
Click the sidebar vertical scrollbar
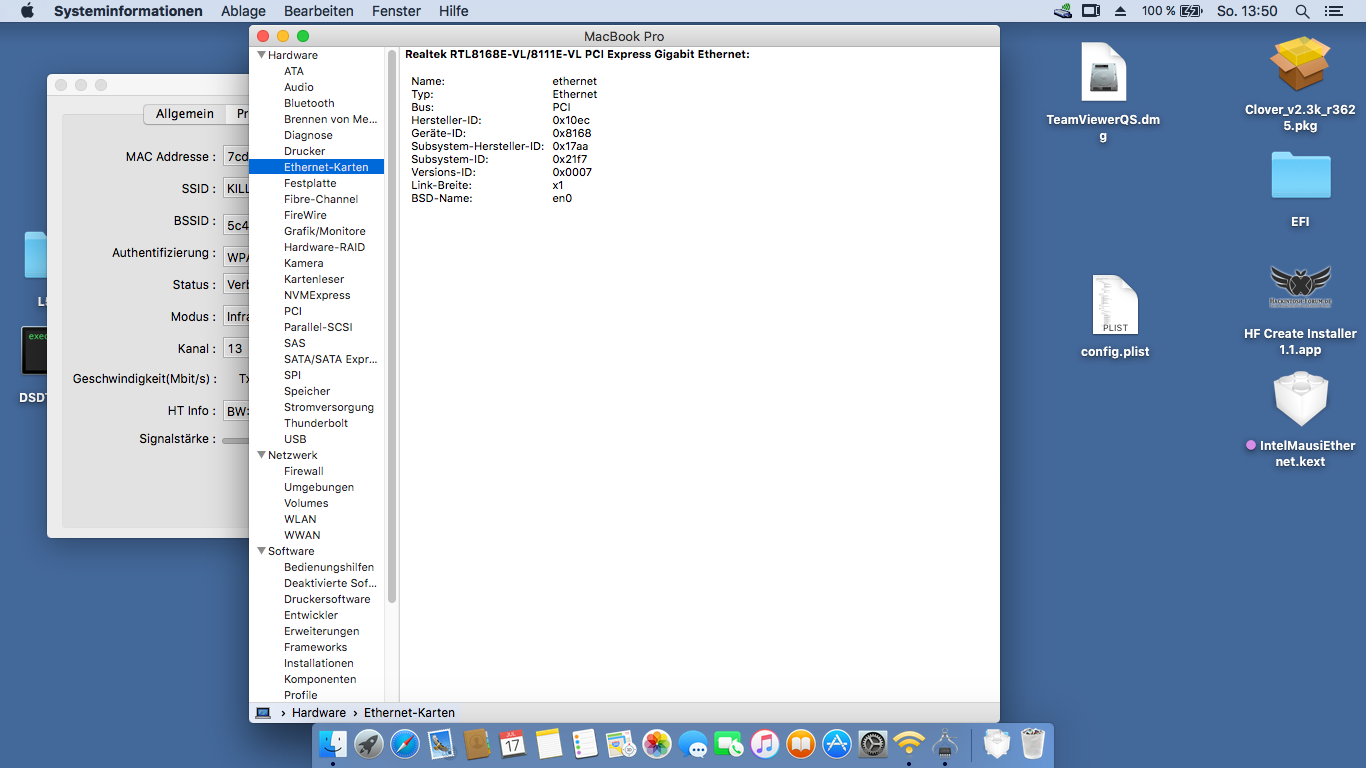392,327
